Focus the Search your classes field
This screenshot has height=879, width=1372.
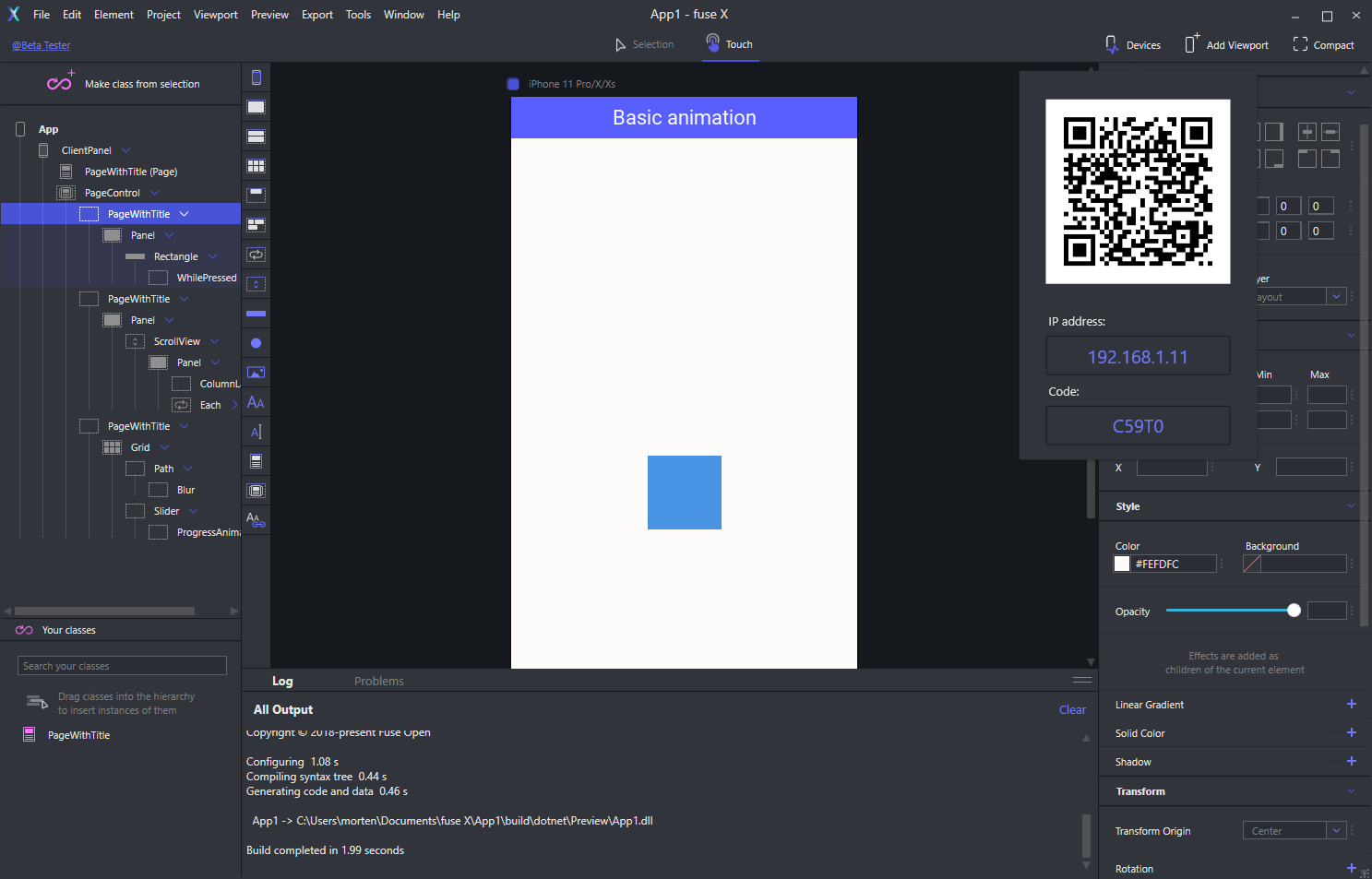click(122, 666)
